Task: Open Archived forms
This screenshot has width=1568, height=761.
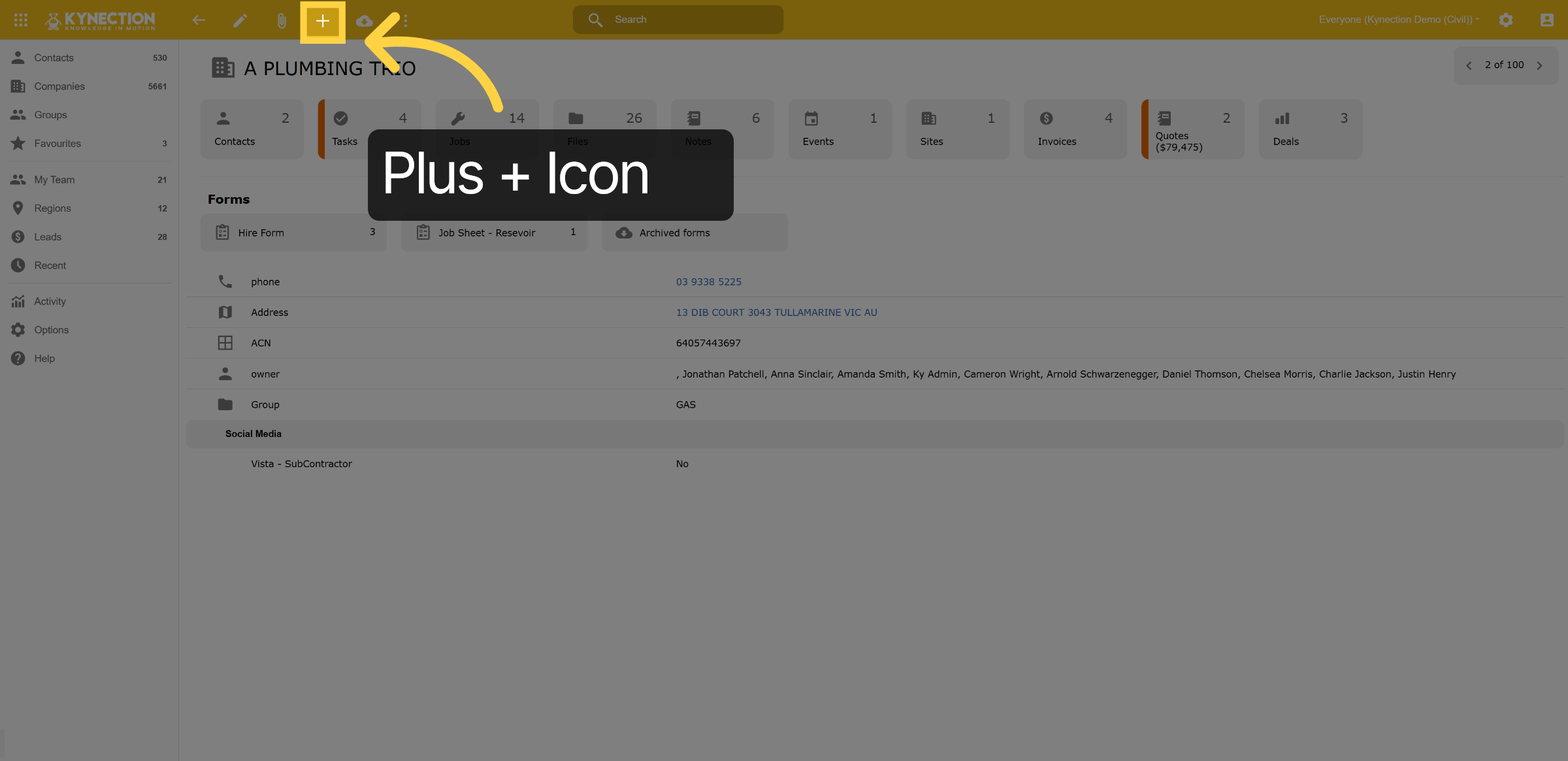Action: [x=695, y=233]
